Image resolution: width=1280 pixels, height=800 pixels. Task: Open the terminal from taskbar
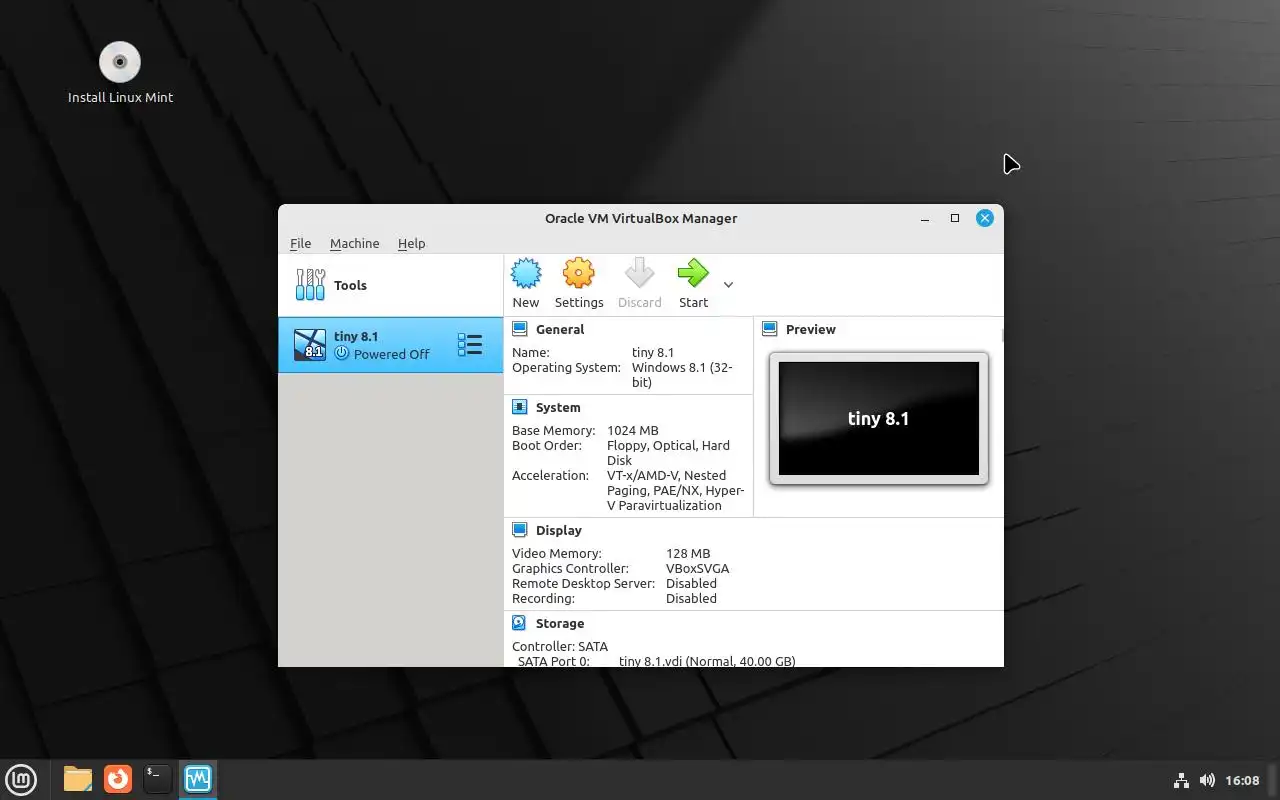(x=157, y=778)
